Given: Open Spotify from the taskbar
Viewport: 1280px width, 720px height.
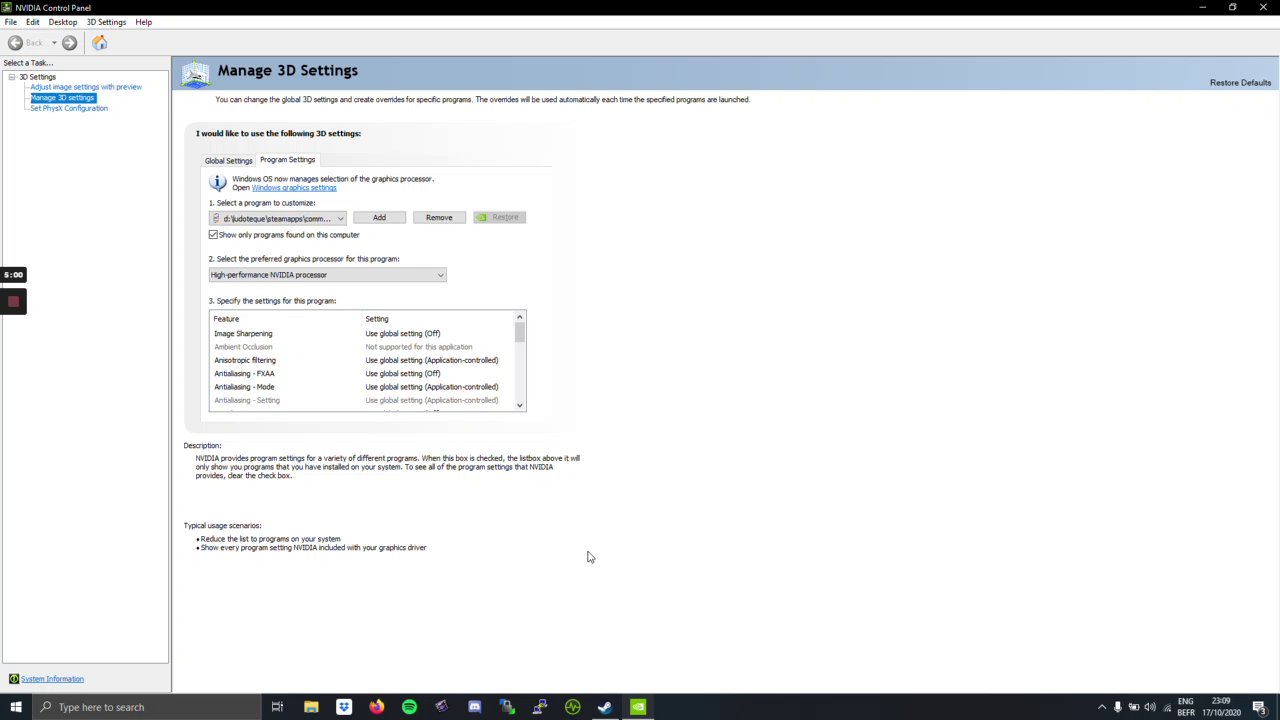Looking at the screenshot, I should point(409,707).
